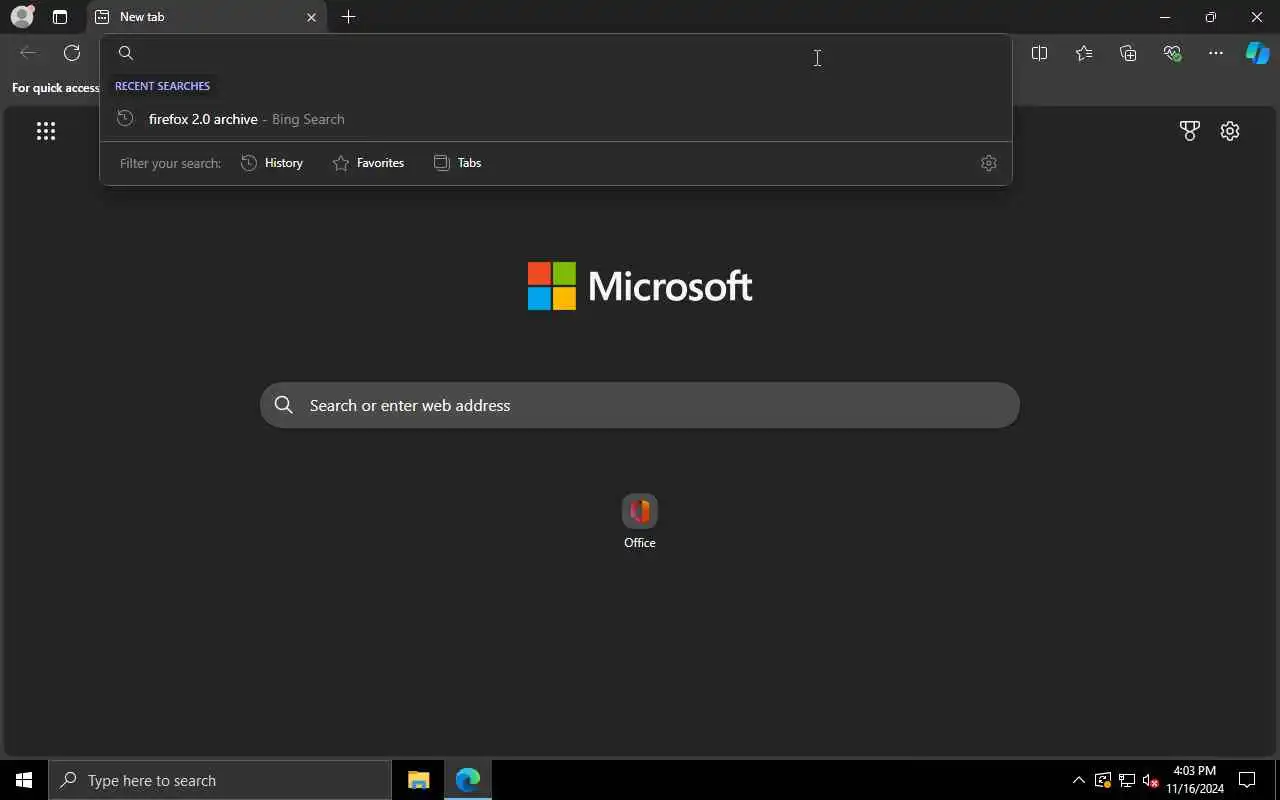
Task: Open the apps grid launcher
Action: (x=46, y=131)
